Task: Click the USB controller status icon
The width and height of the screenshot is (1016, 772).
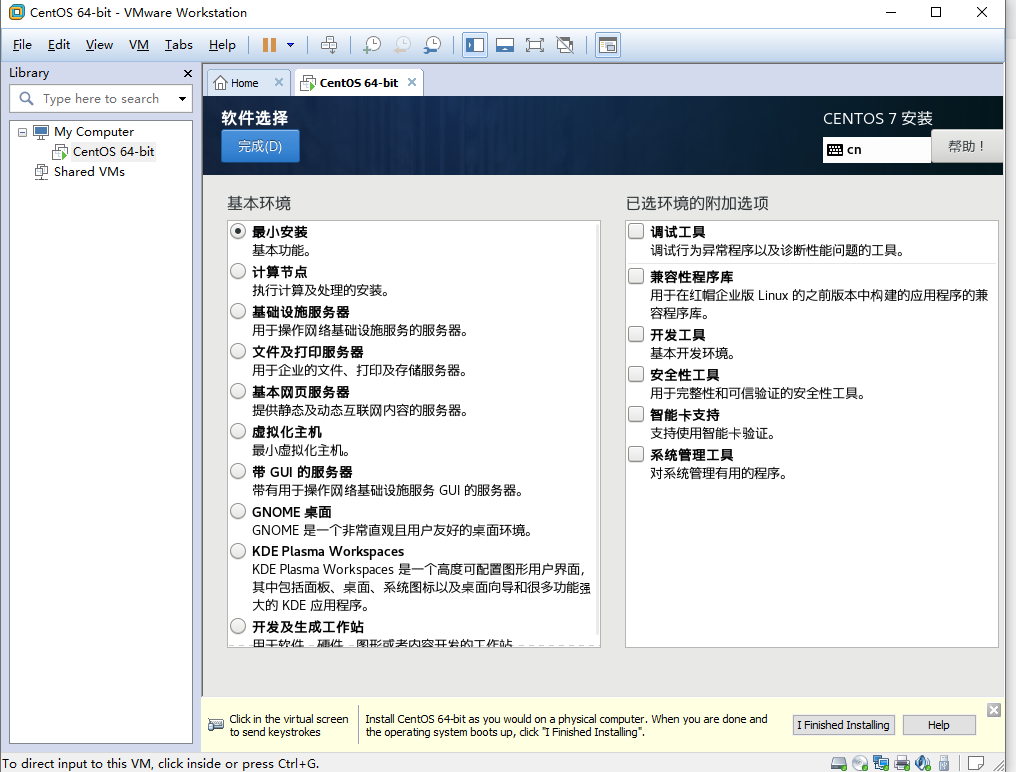Action: point(944,763)
